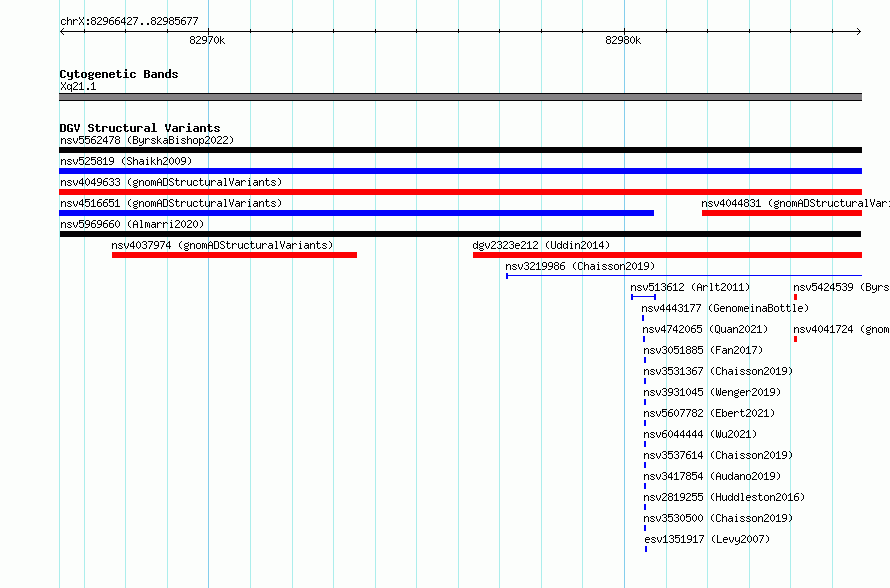Image resolution: width=890 pixels, height=588 pixels.
Task: Click the Cytogenetic Bands track title
Action: click(x=119, y=74)
